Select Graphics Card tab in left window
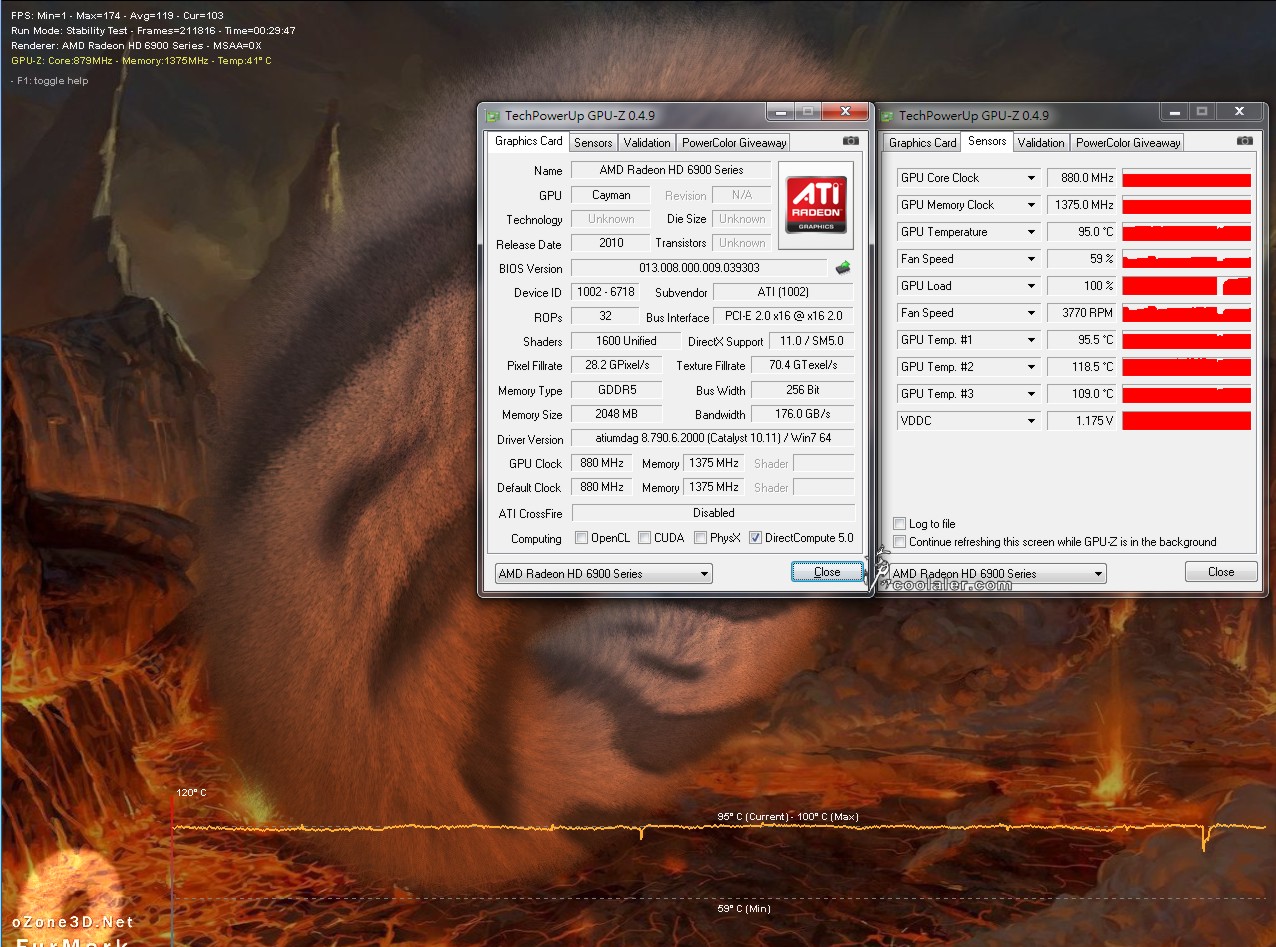 point(528,141)
